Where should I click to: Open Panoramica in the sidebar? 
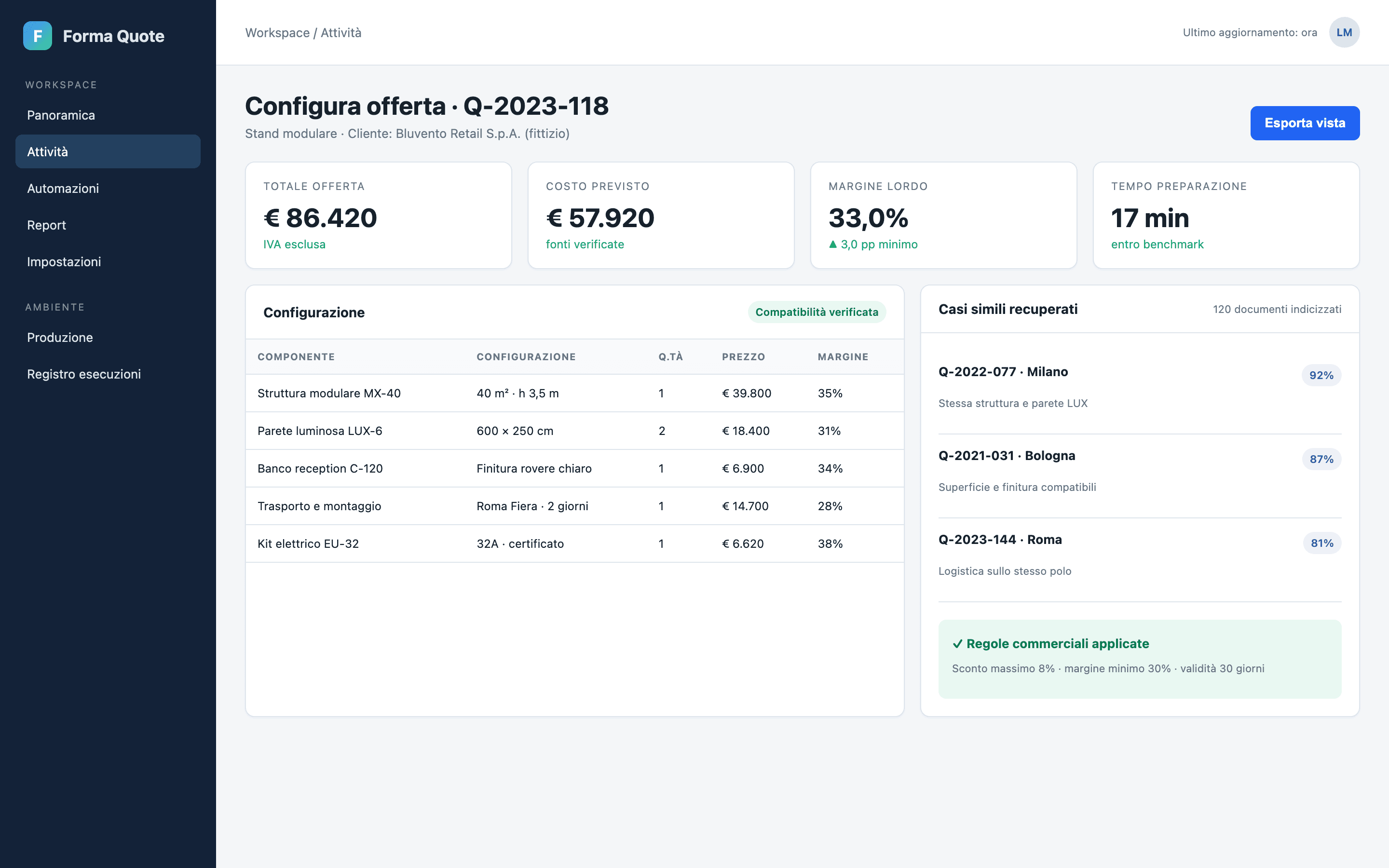108,115
